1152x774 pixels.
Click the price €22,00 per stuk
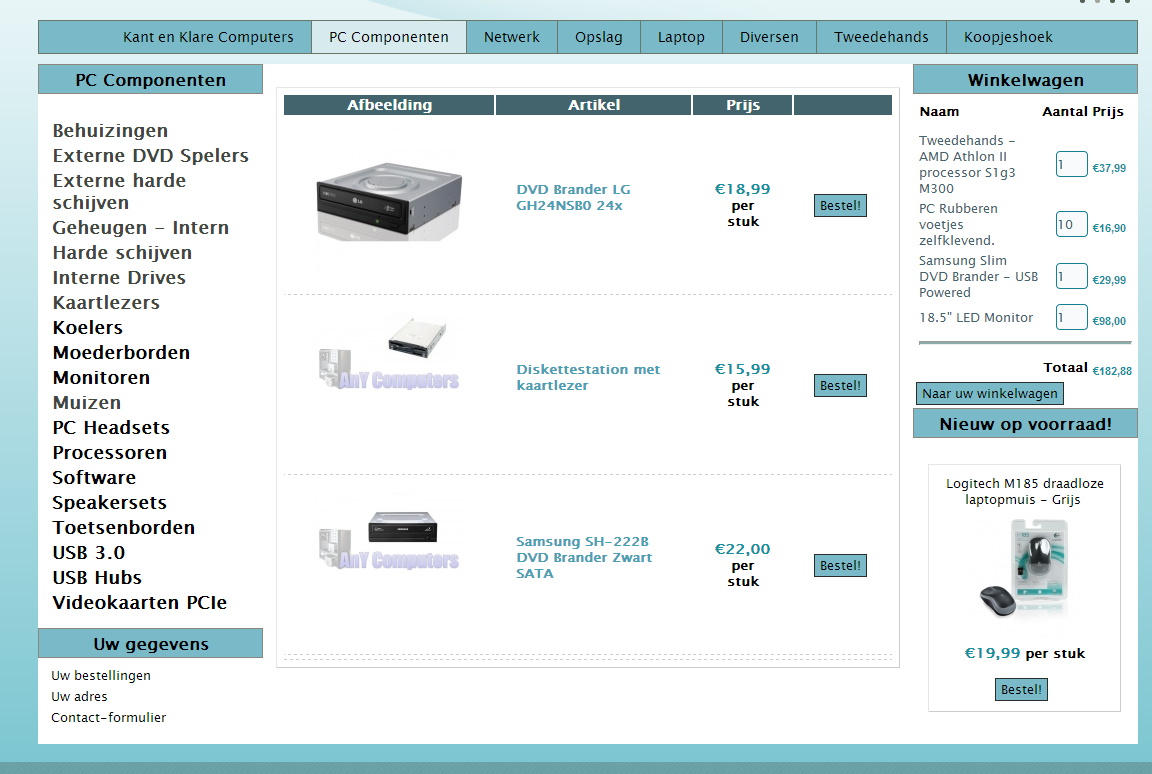coord(743,565)
